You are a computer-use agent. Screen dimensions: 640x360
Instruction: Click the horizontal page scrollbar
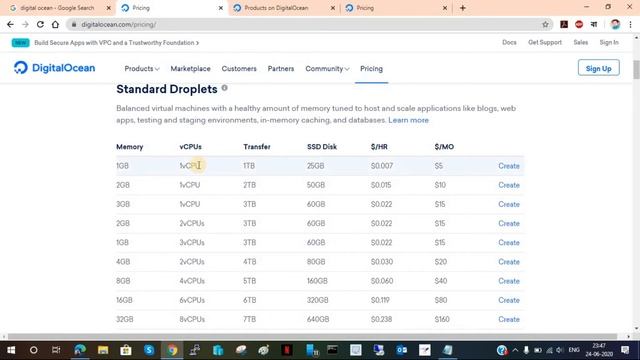[312, 337]
